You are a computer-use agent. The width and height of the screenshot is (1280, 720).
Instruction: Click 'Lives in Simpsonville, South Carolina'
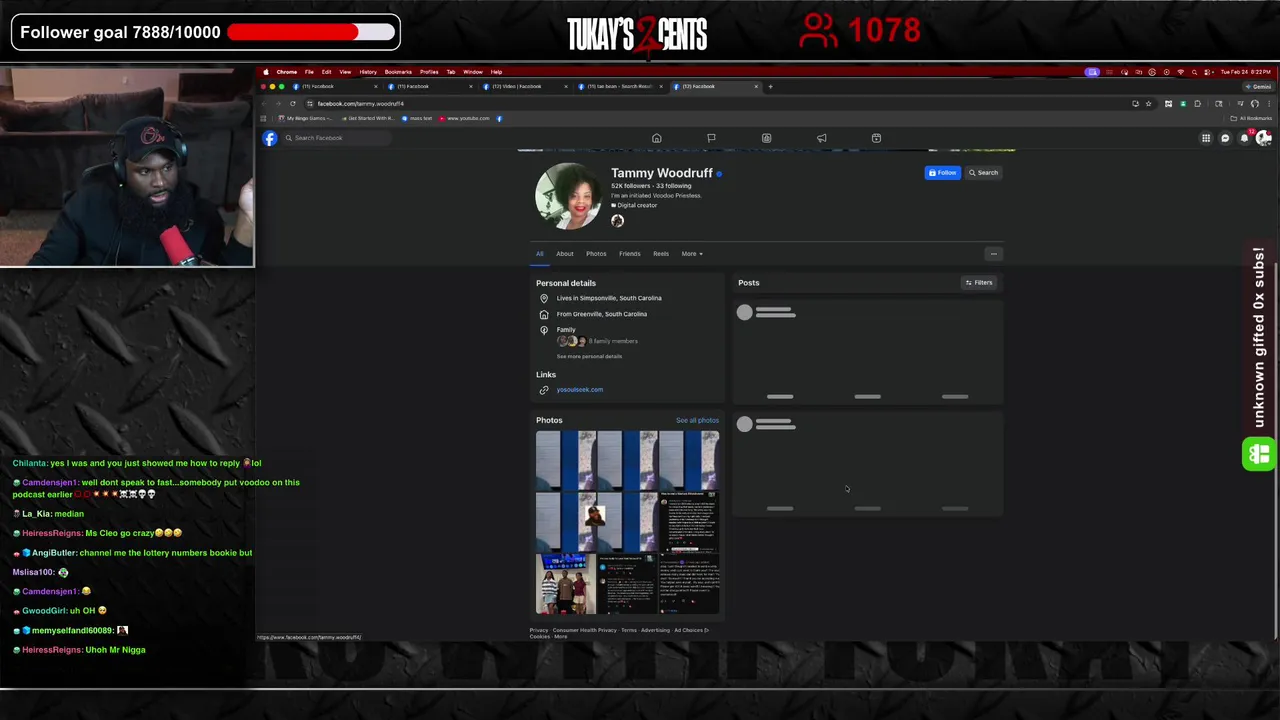[x=609, y=298]
